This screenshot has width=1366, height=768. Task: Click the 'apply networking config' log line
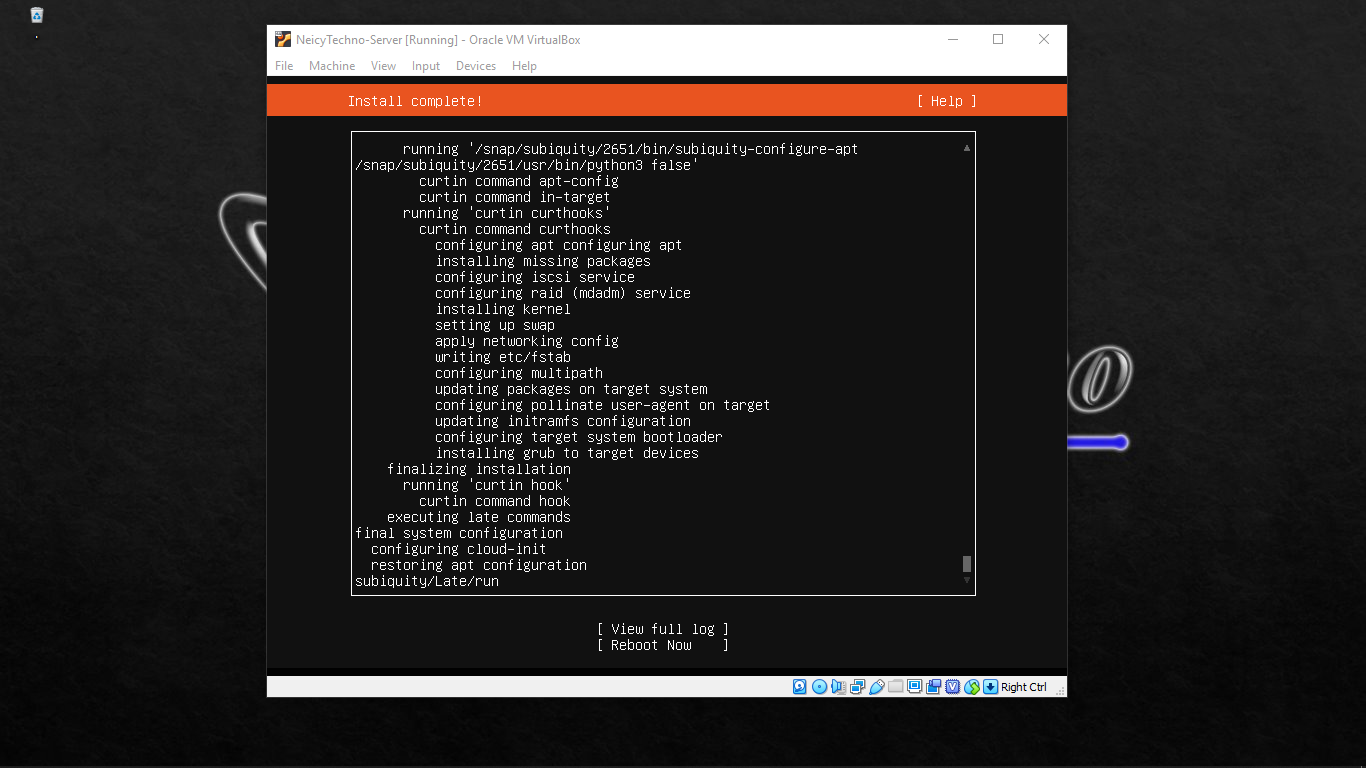[527, 341]
